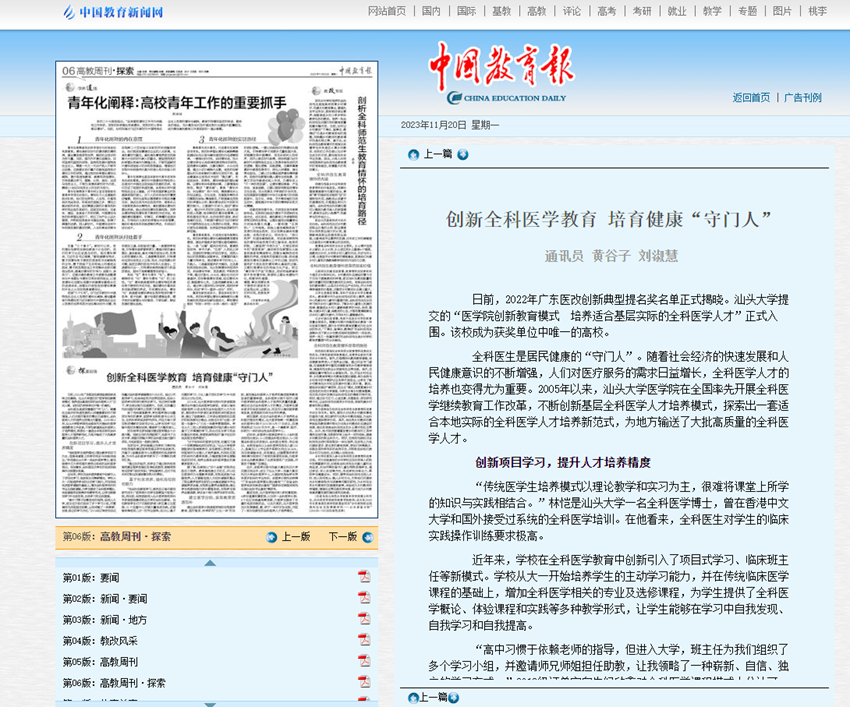Click the article title 创新全科医学教育 培育健康“守门人”
The image size is (850, 707).
click(609, 220)
